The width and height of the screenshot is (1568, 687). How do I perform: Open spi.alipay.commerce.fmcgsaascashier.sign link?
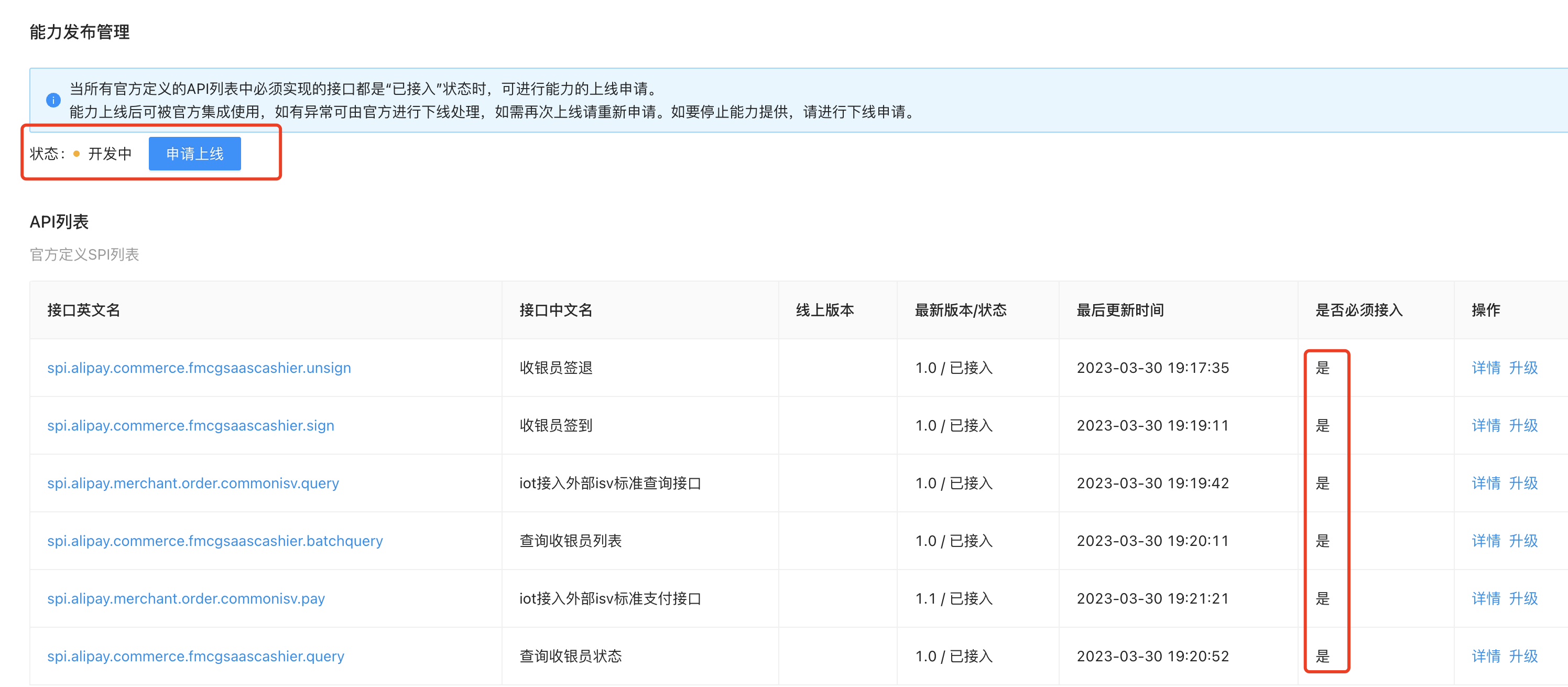coord(191,426)
